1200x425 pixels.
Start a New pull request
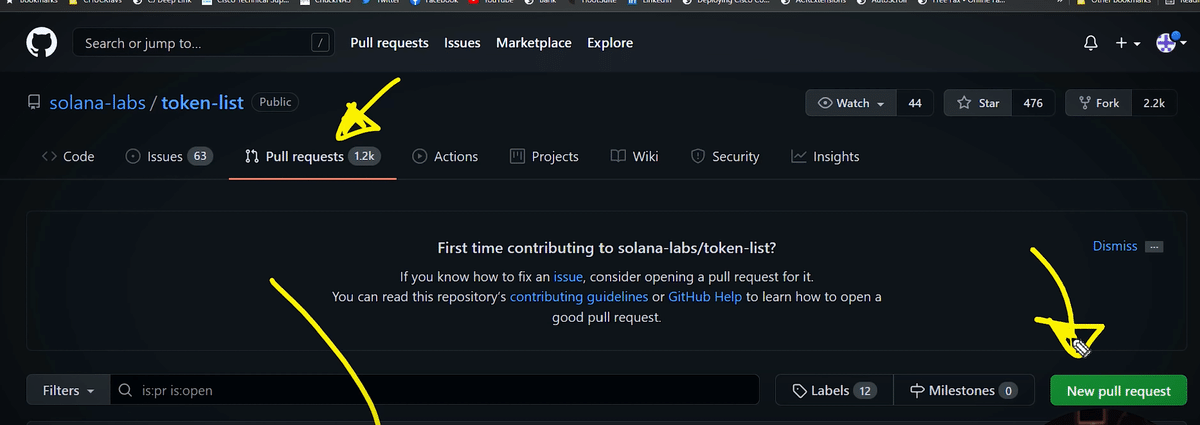pos(1118,391)
